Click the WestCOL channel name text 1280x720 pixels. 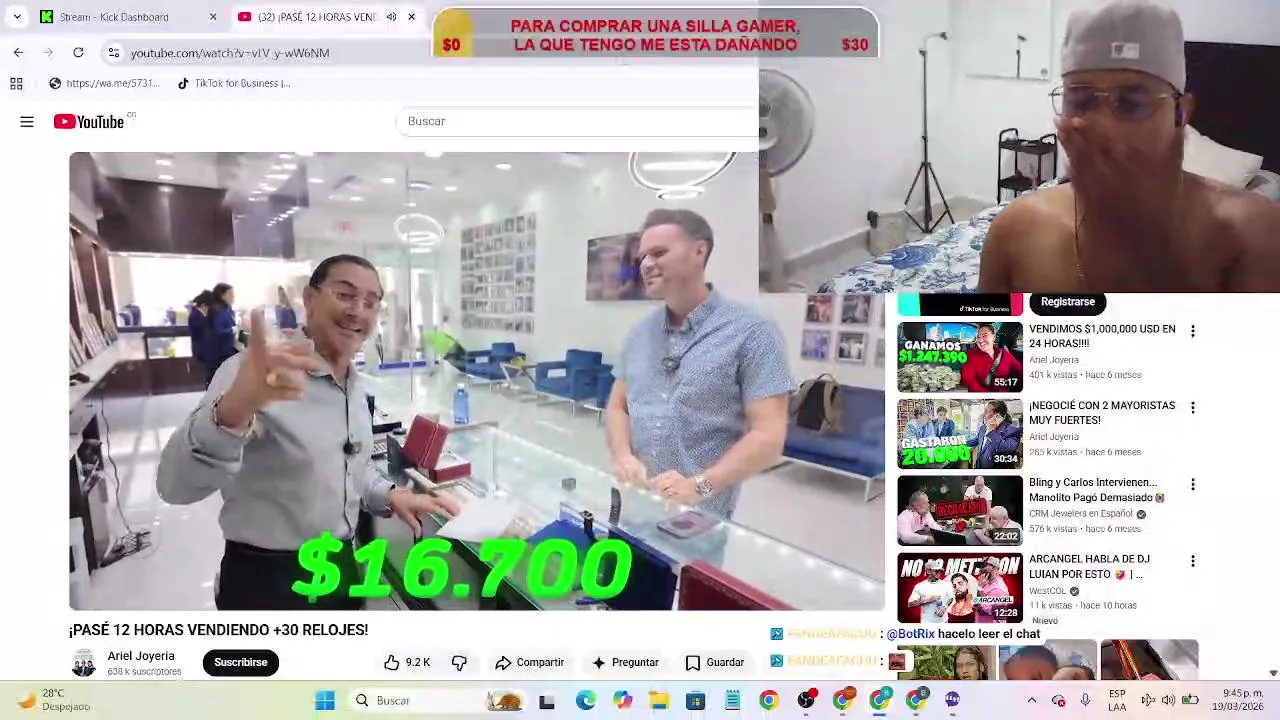pyautogui.click(x=1048, y=591)
